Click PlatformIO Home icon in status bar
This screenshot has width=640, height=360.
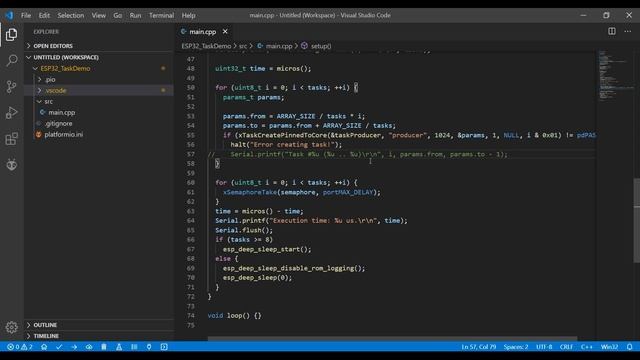[44, 347]
